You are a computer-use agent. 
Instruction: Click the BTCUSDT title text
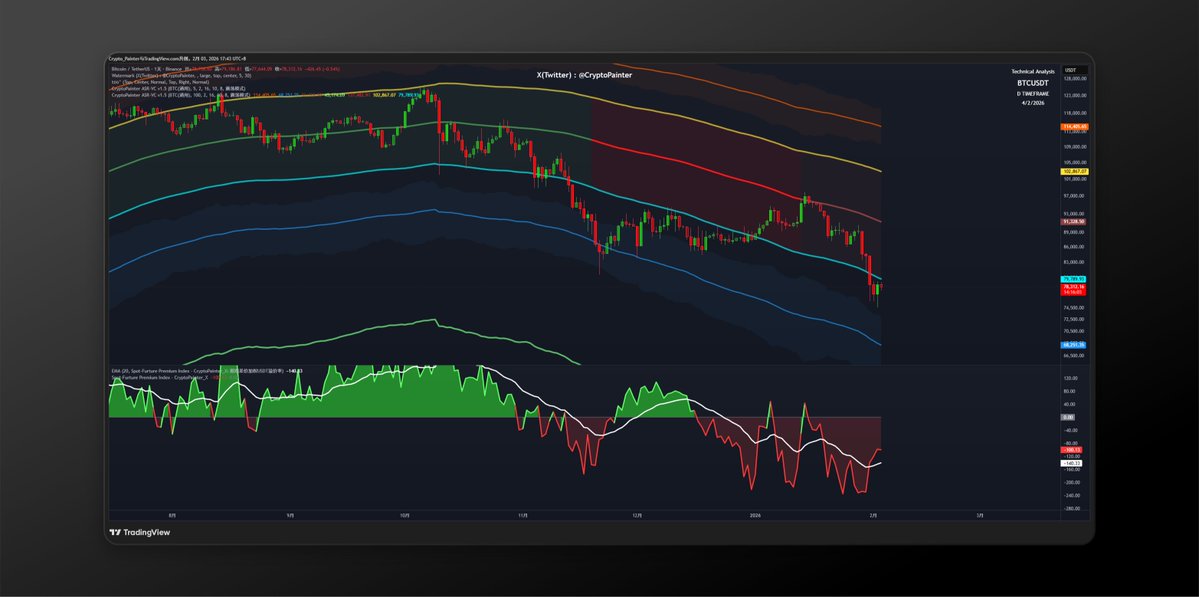point(1033,84)
